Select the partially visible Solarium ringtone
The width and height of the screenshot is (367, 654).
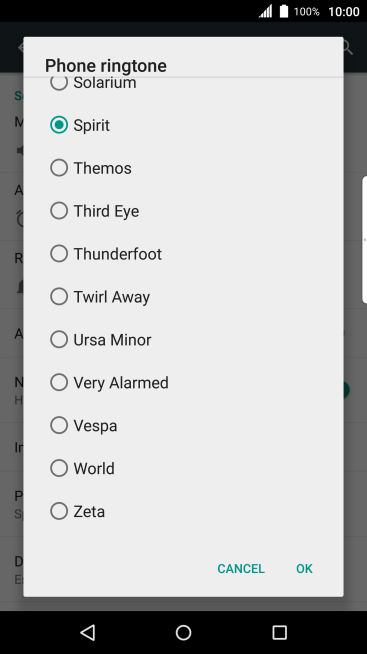(x=184, y=85)
